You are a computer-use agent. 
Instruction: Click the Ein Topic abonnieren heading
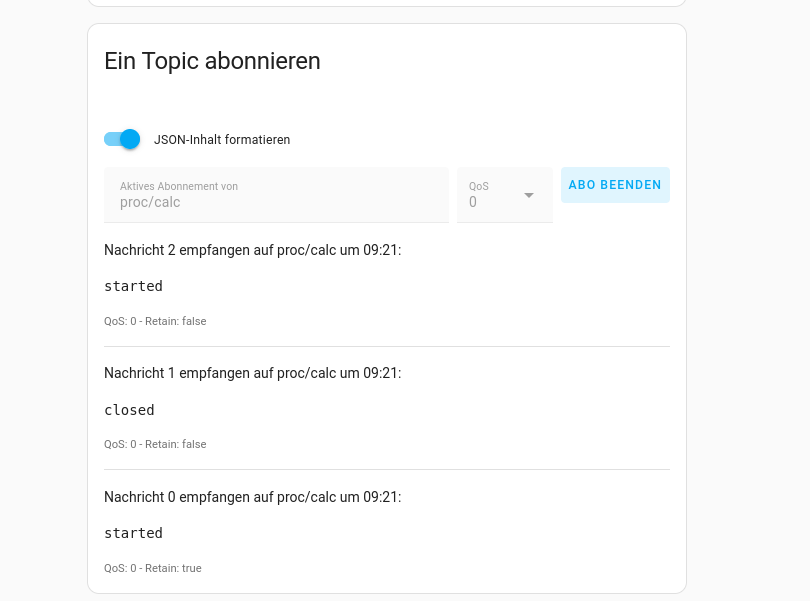212,61
